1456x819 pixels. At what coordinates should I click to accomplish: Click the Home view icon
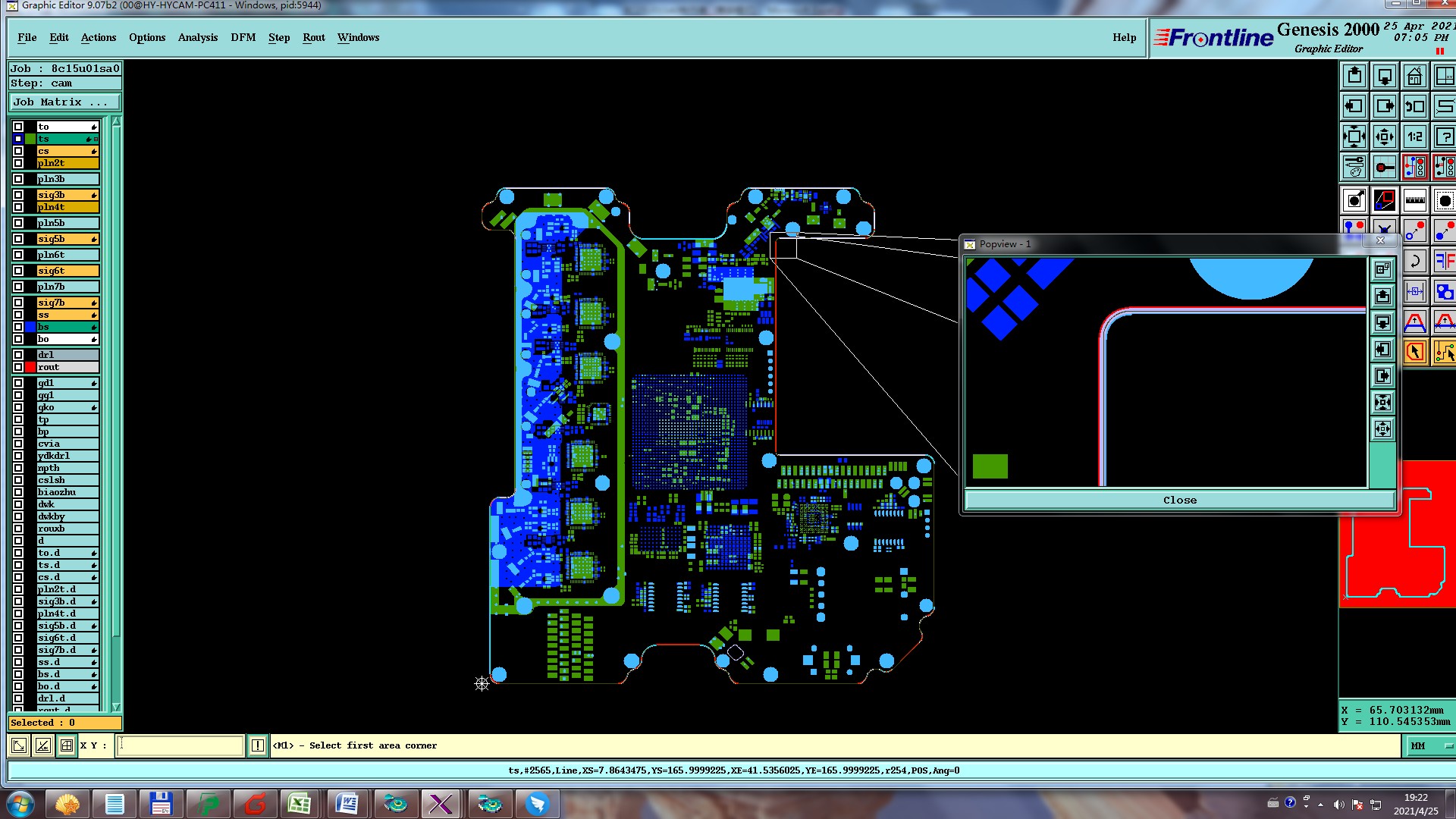[x=1414, y=76]
